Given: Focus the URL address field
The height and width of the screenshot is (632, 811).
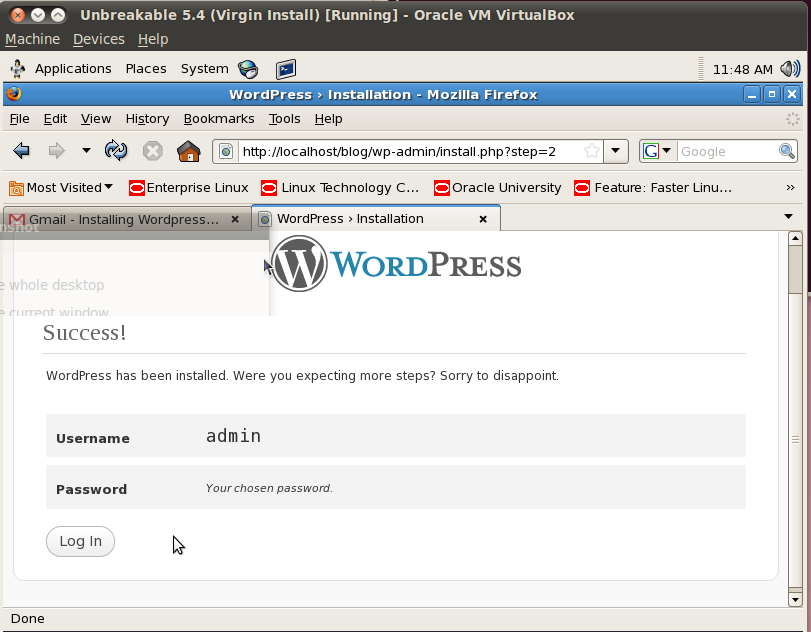Looking at the screenshot, I should tap(410, 152).
